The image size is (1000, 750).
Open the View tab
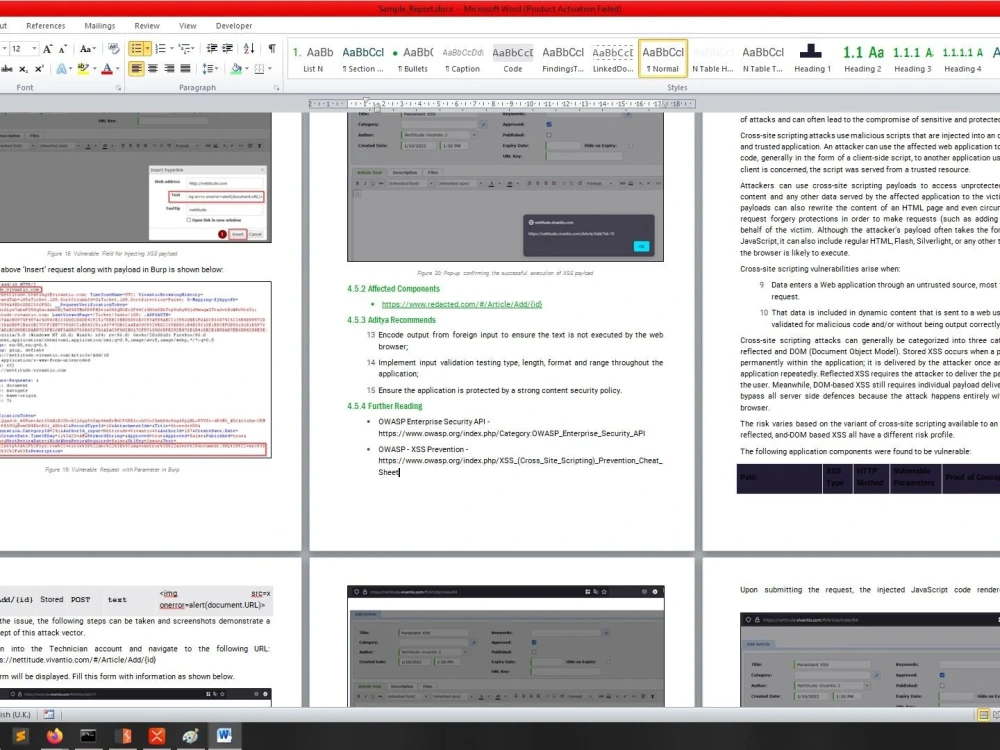click(x=188, y=26)
